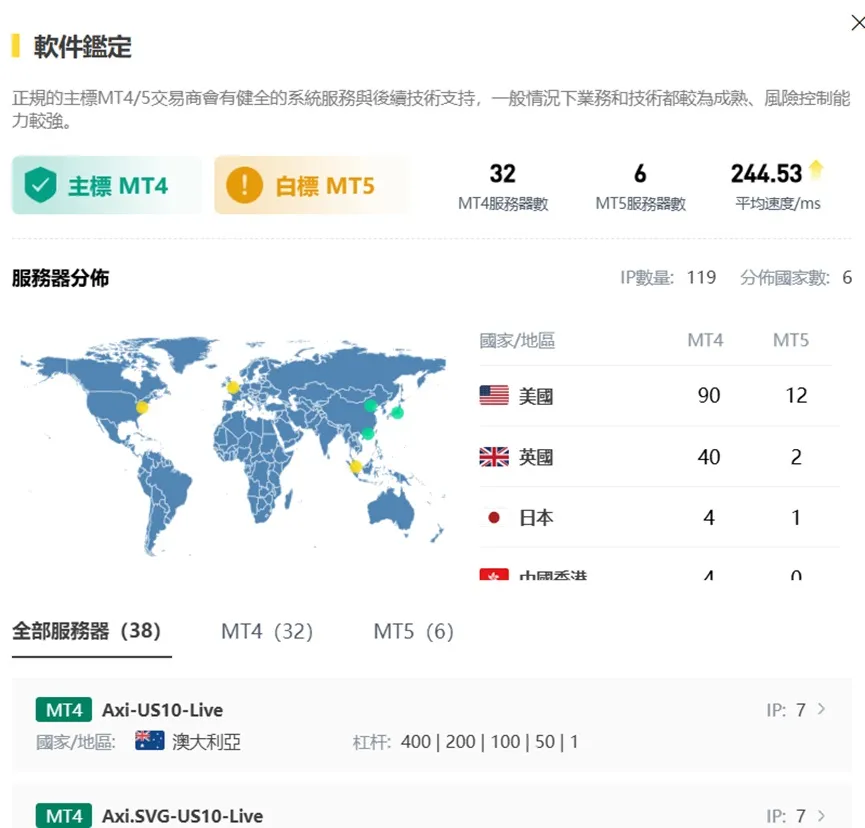865x828 pixels.
Task: Click the Japan flag icon
Action: pos(494,517)
